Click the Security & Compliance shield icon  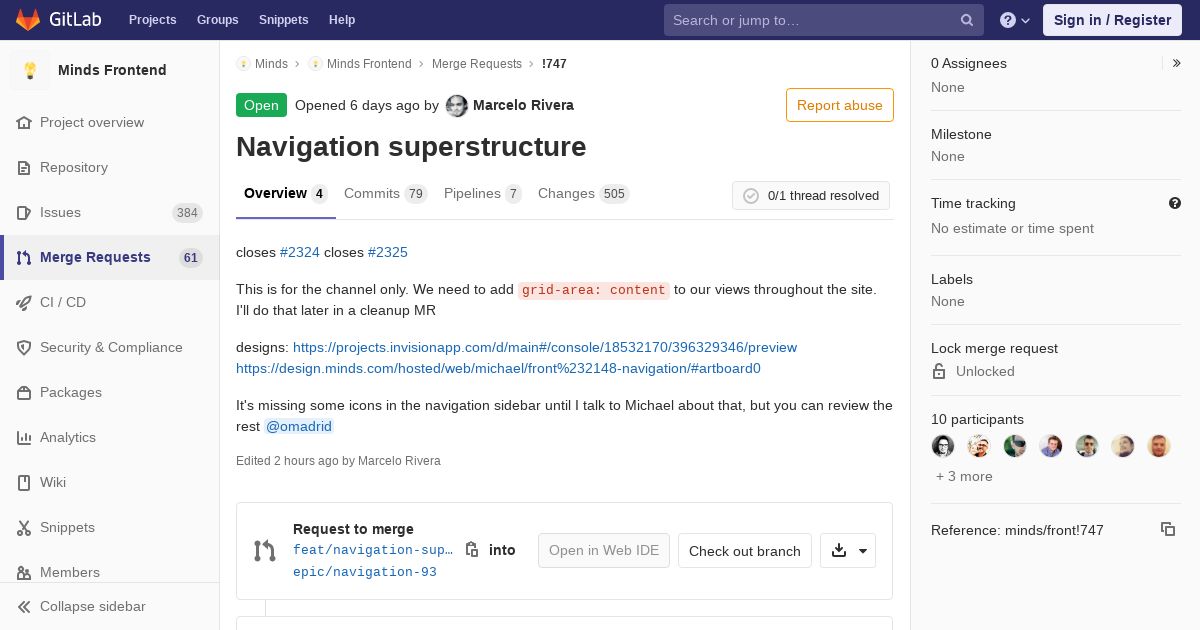tap(24, 347)
